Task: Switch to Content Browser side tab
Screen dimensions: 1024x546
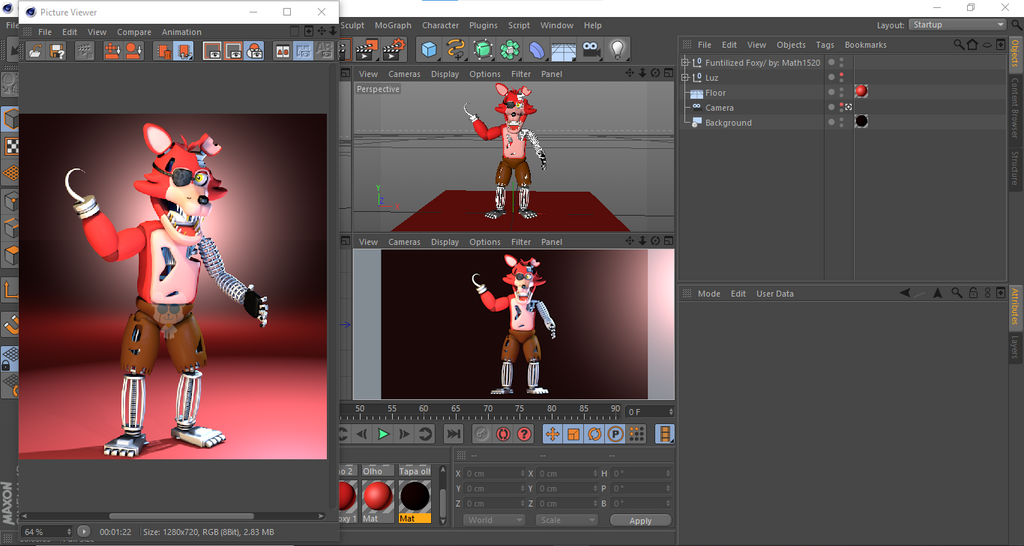Action: click(x=1015, y=108)
